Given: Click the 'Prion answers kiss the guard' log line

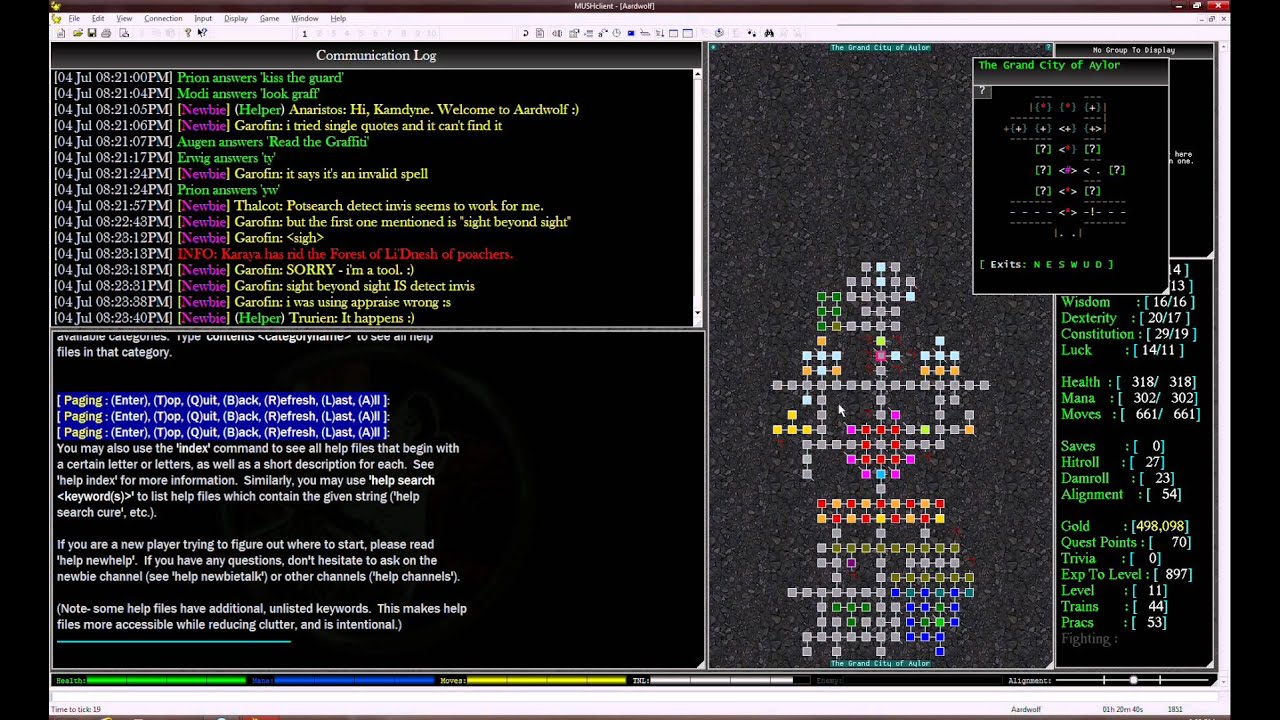Looking at the screenshot, I should coord(199,77).
